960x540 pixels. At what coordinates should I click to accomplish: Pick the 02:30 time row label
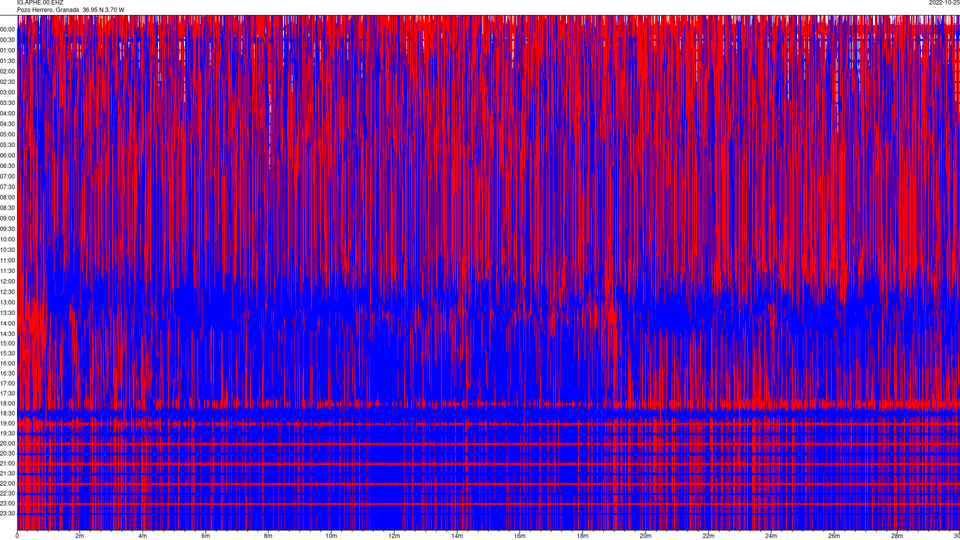tap(7, 81)
